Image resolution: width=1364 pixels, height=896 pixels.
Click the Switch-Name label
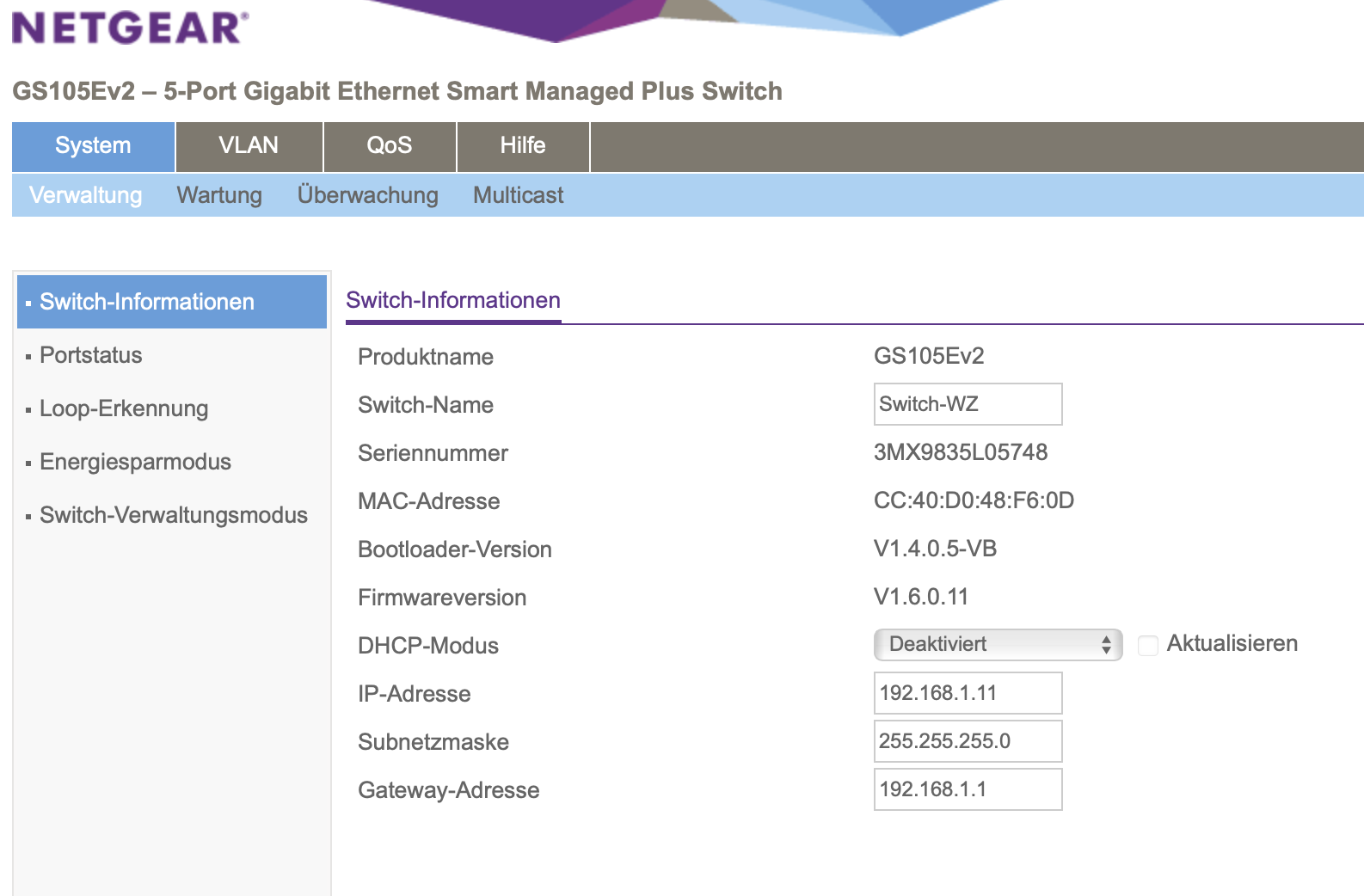click(x=426, y=405)
